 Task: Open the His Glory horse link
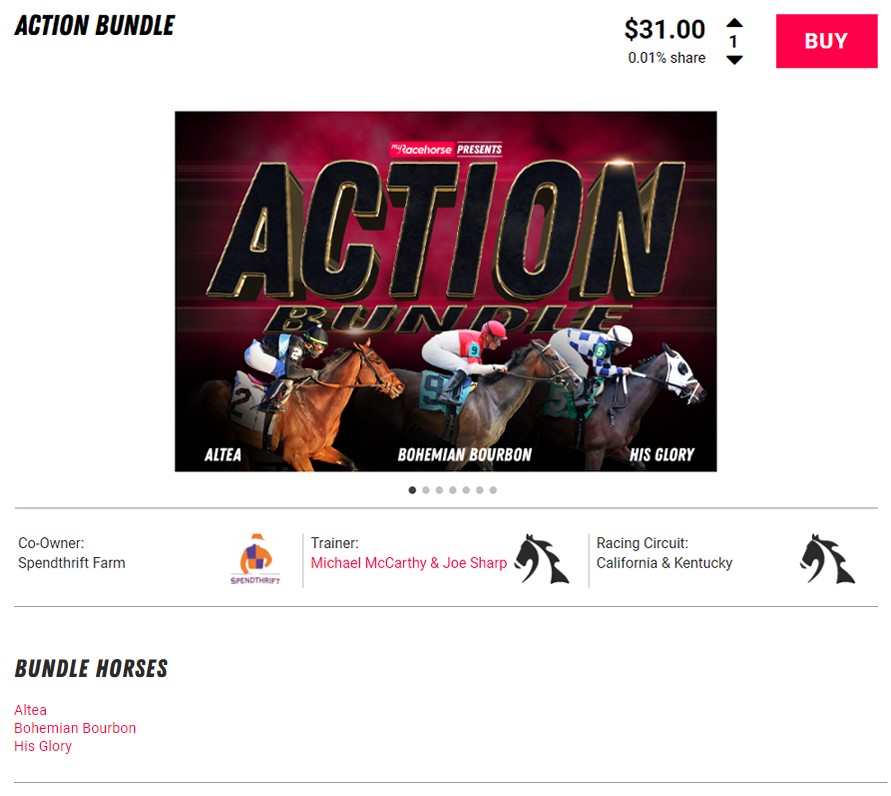coord(43,746)
